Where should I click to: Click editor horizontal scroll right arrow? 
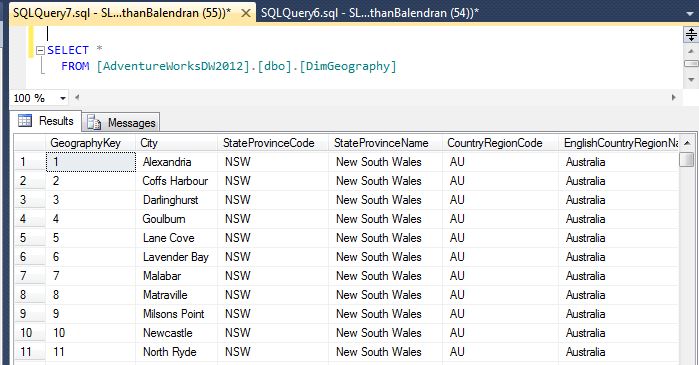[x=674, y=98]
